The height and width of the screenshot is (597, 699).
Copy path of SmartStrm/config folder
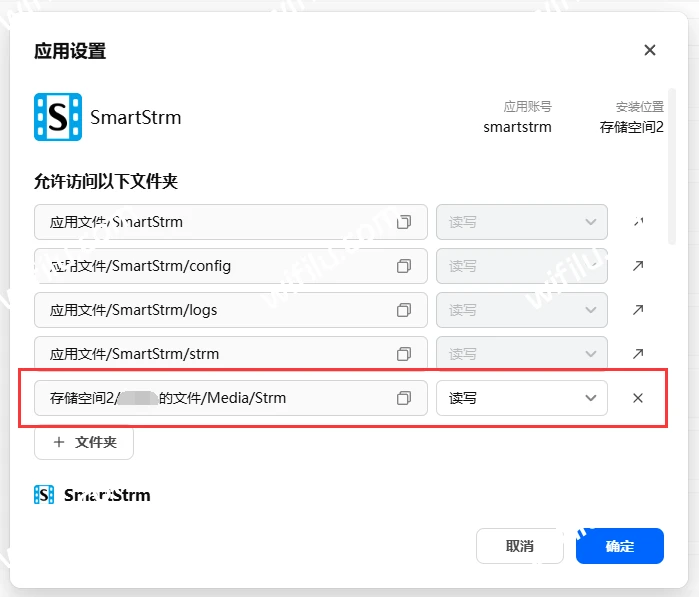click(x=404, y=266)
